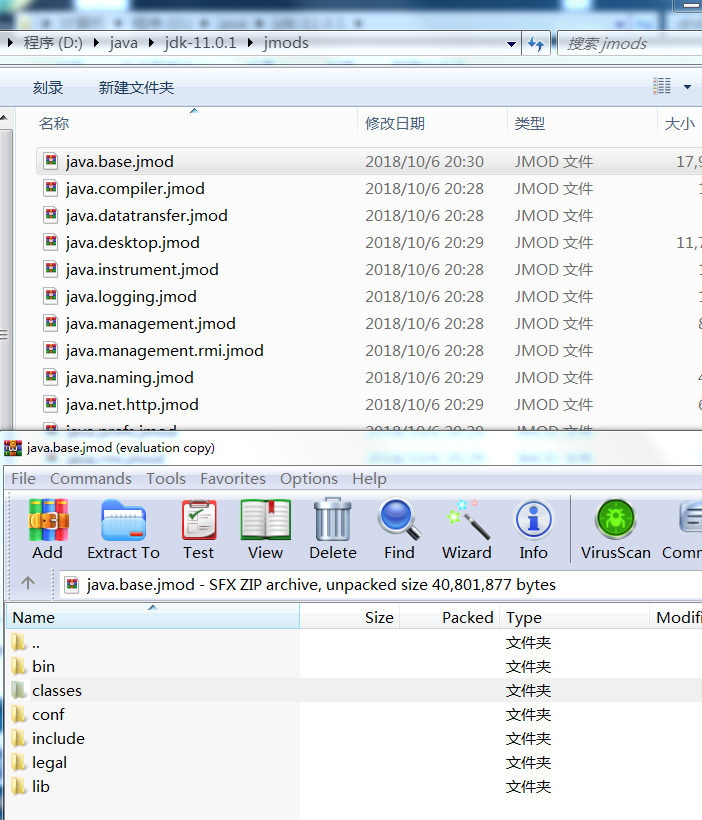Select java.net.http.jmod file name
Viewport: 702px width, 820px height.
pyautogui.click(x=132, y=405)
